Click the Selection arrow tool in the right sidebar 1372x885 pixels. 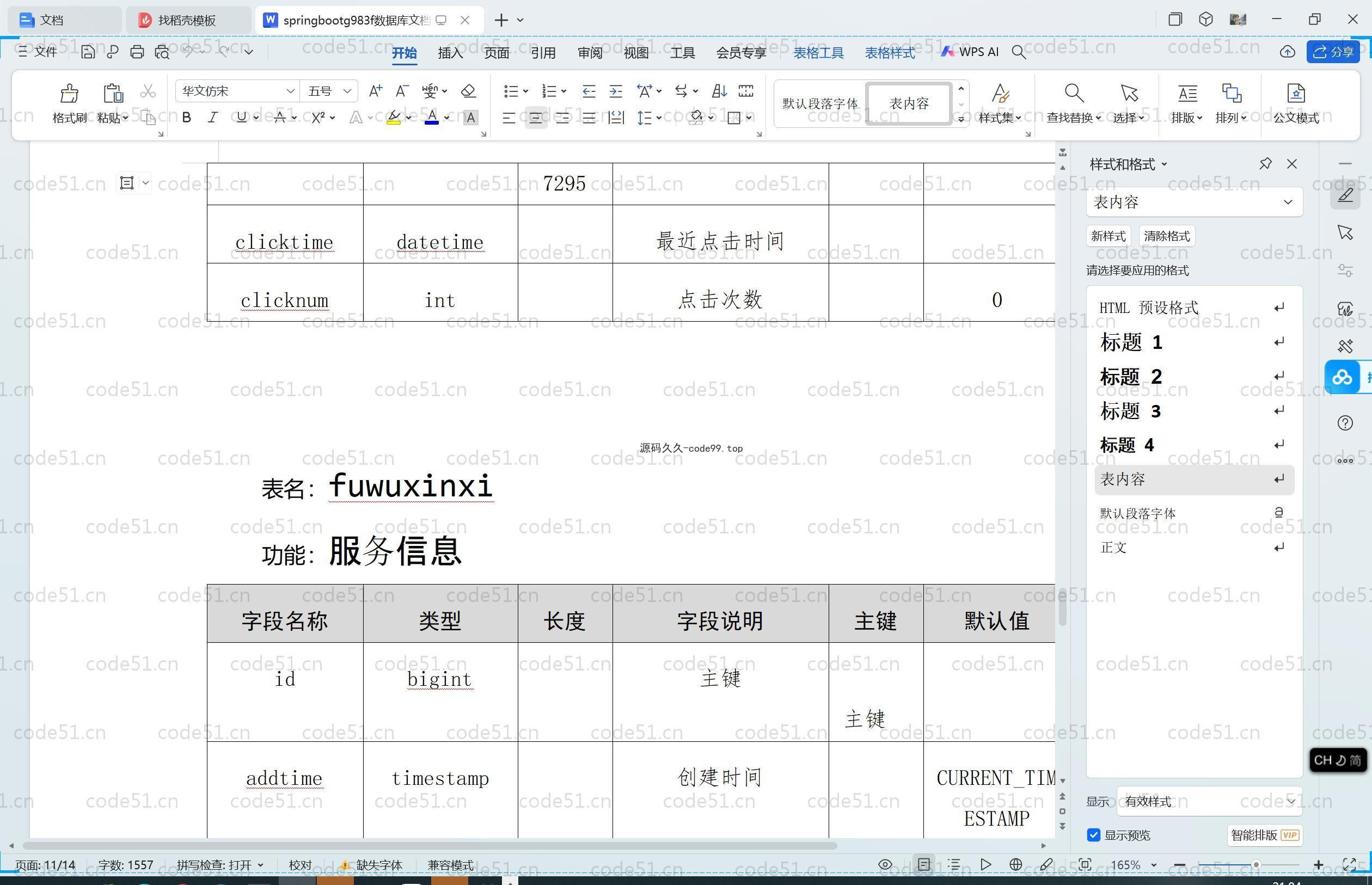(1345, 232)
